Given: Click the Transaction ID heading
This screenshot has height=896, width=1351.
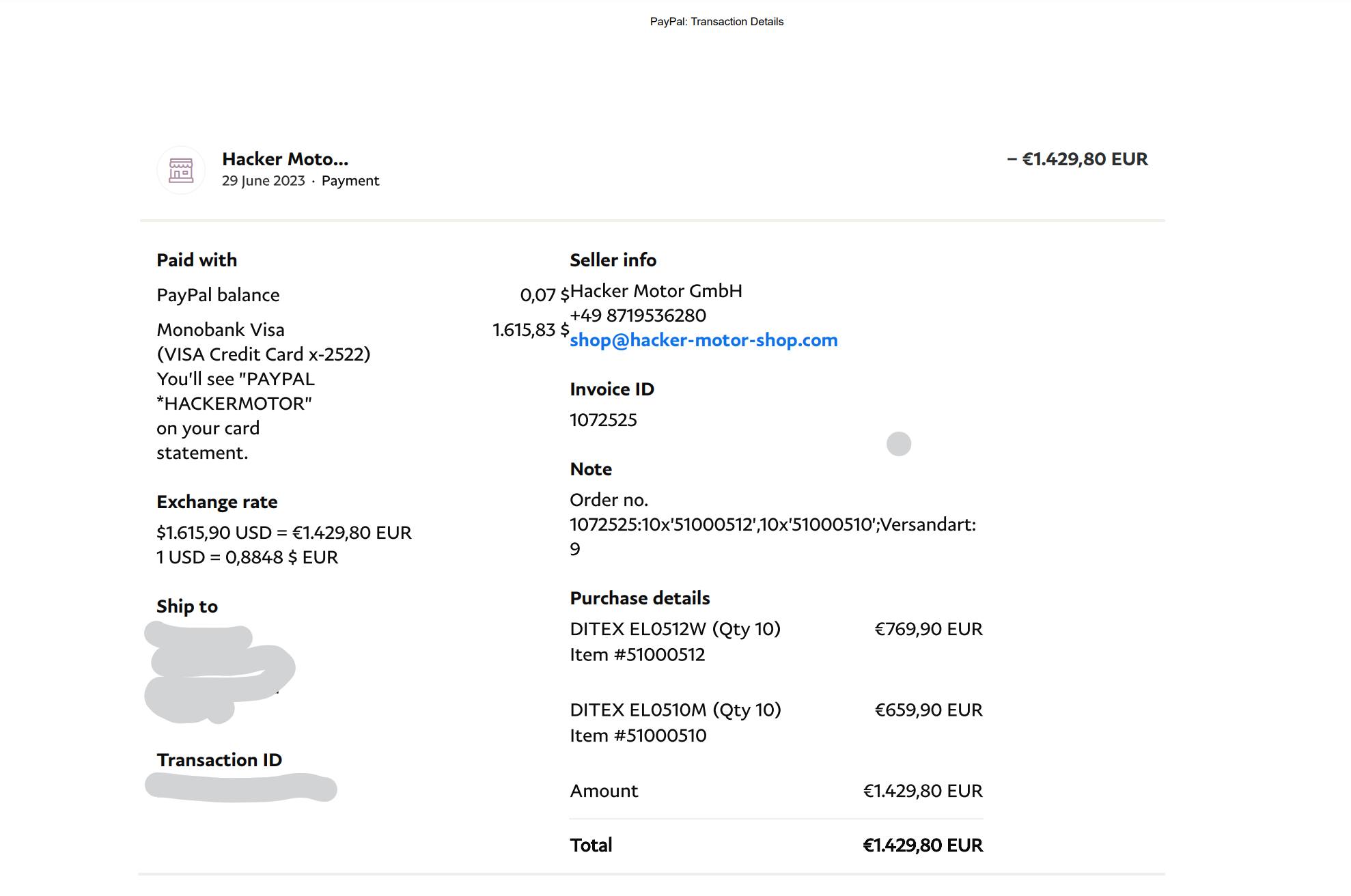Looking at the screenshot, I should (x=219, y=760).
